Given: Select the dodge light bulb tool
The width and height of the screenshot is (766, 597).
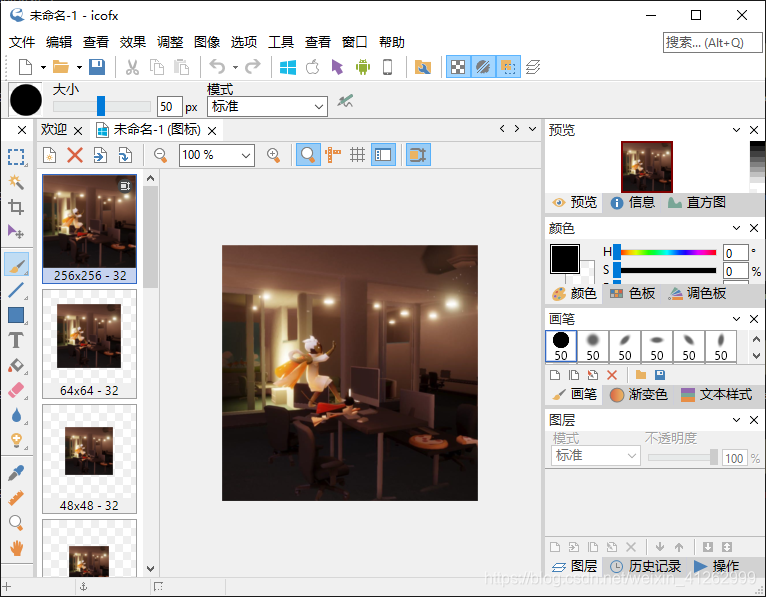Looking at the screenshot, I should tap(16, 440).
